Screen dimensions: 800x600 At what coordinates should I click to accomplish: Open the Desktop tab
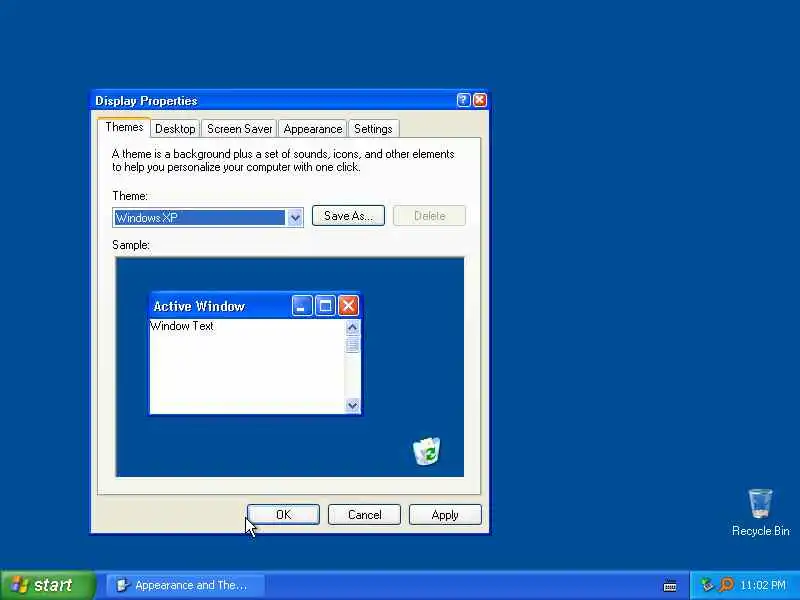tap(175, 129)
